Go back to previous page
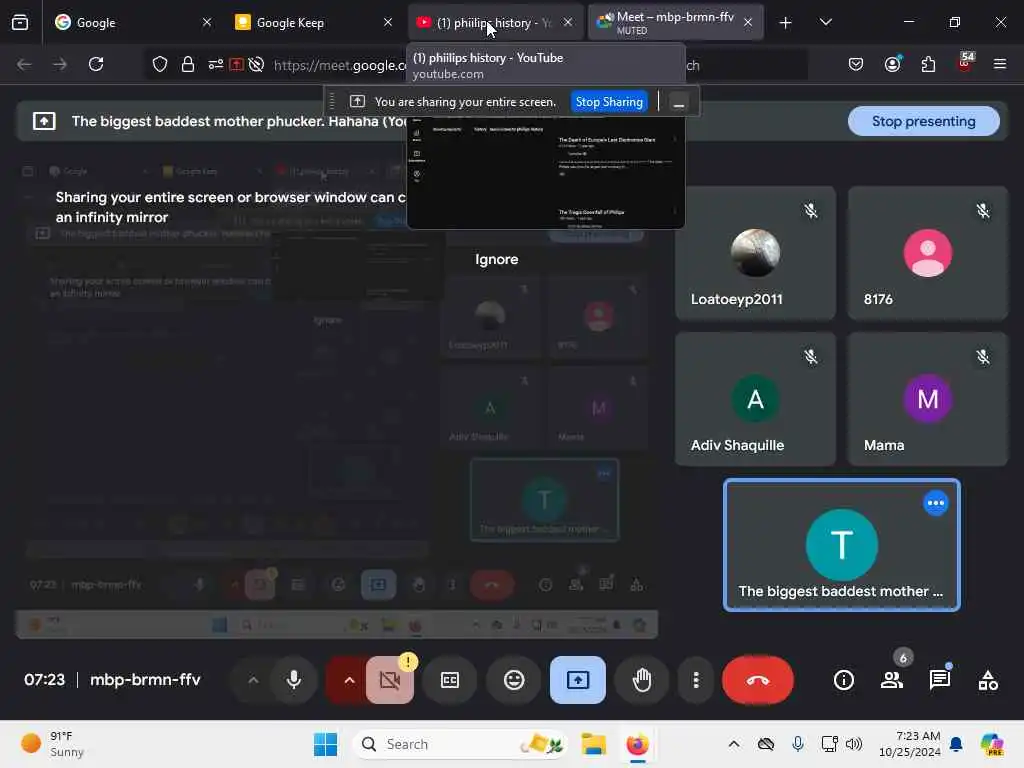 coord(24,64)
